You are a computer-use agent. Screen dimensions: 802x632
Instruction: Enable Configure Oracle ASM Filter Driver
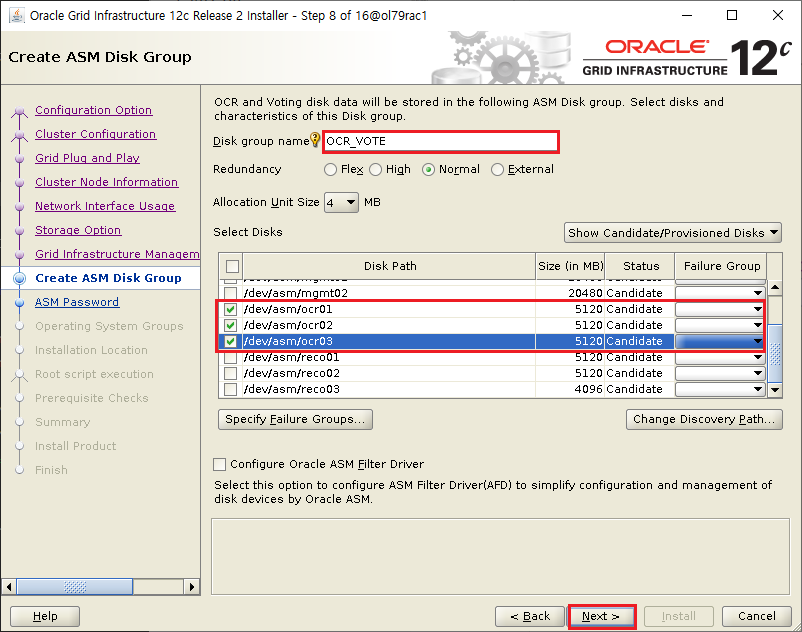pos(219,464)
